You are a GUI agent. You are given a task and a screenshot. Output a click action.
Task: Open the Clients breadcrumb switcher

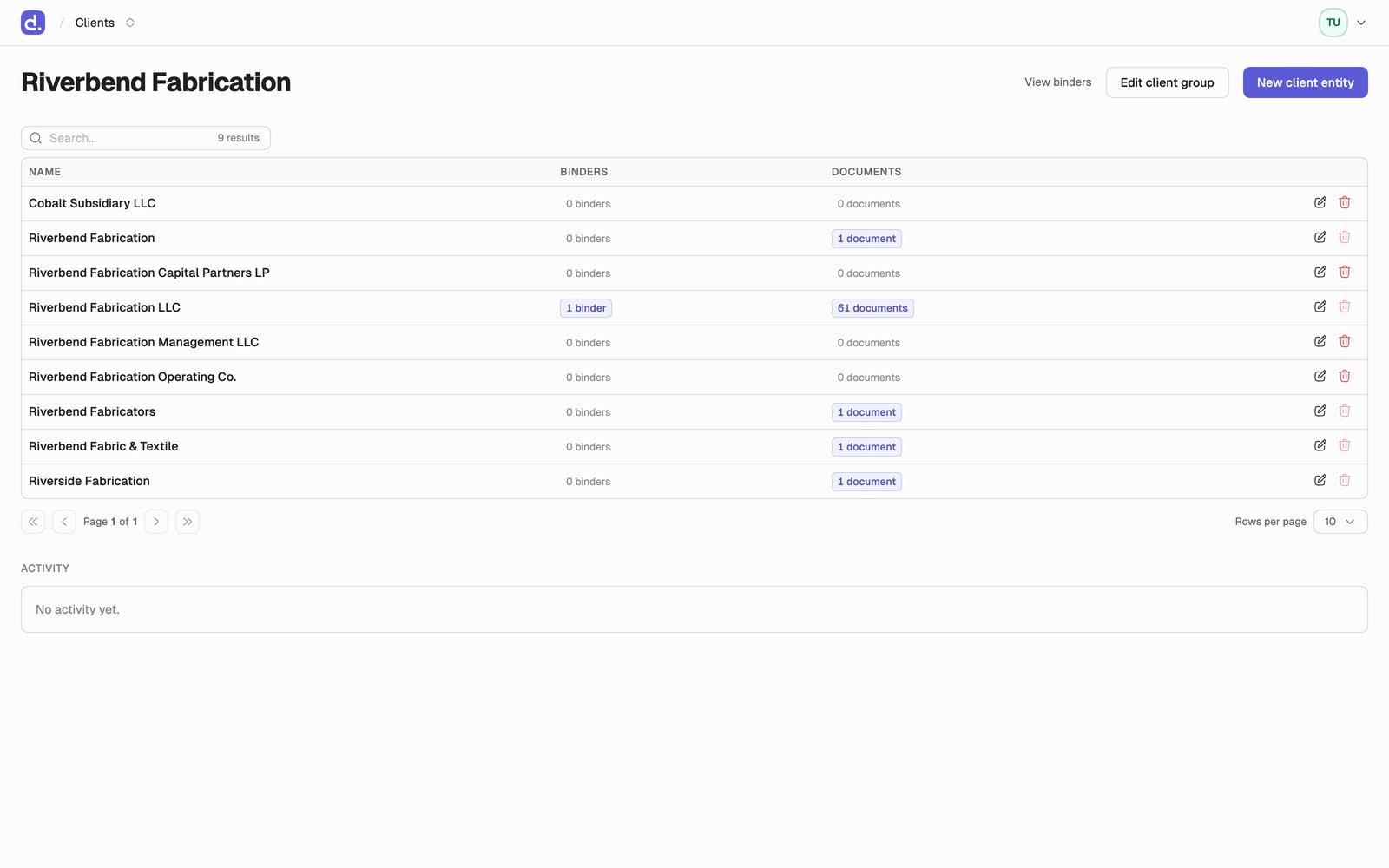point(105,23)
